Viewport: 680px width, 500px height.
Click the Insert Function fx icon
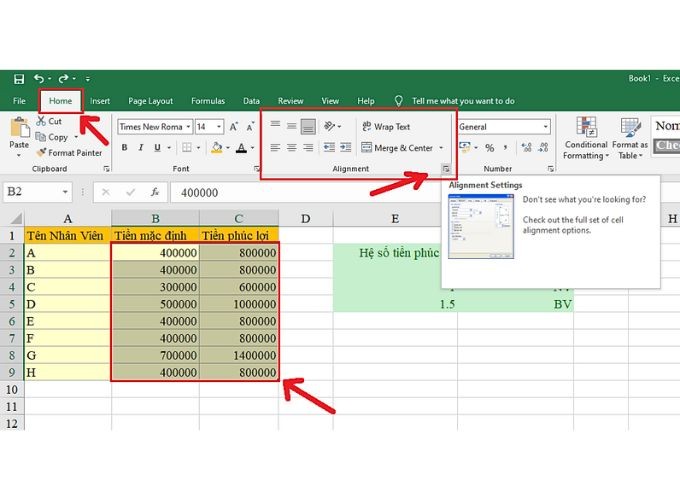(x=155, y=192)
